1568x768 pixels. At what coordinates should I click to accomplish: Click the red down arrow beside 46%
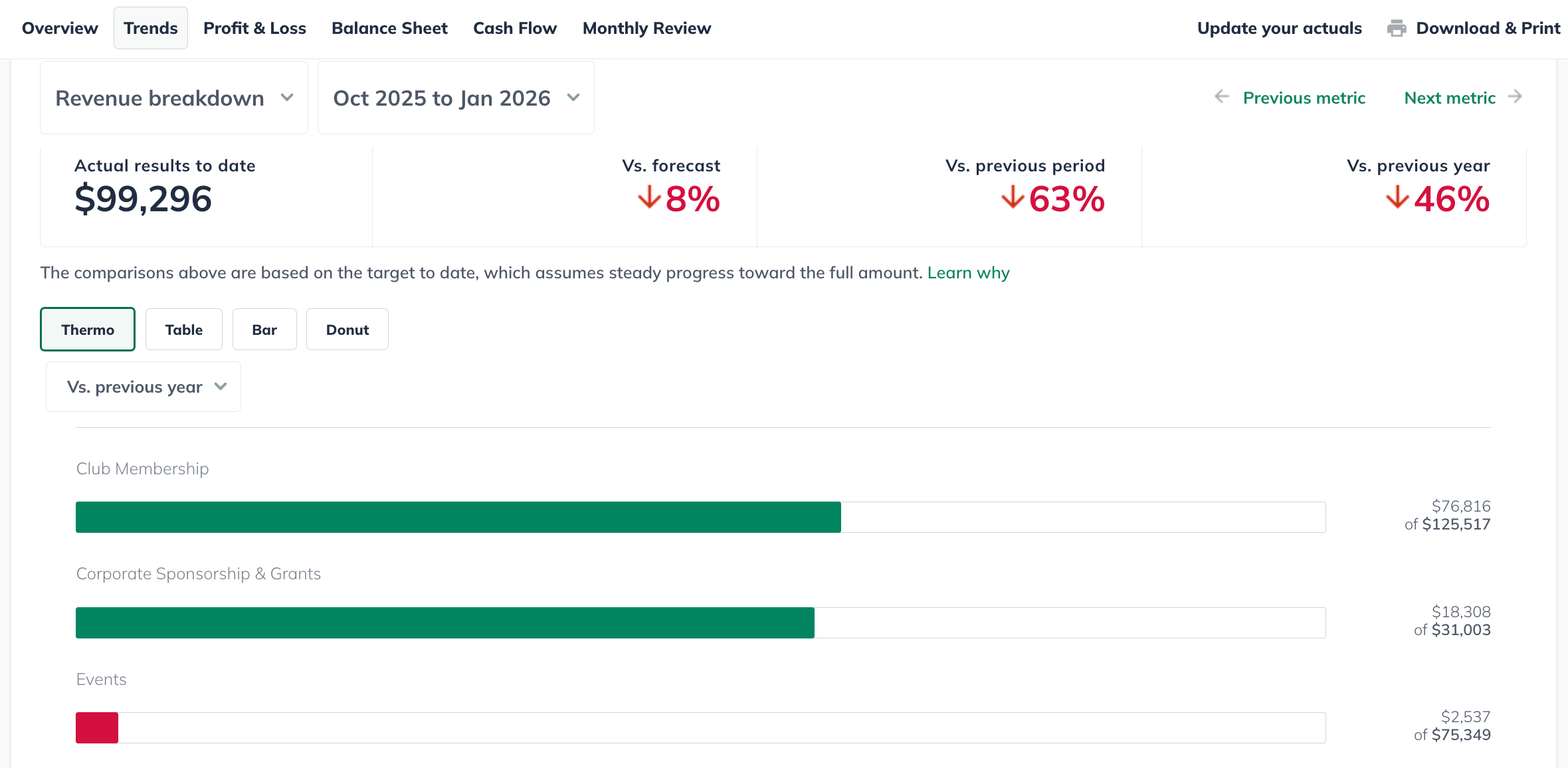click(x=1397, y=197)
